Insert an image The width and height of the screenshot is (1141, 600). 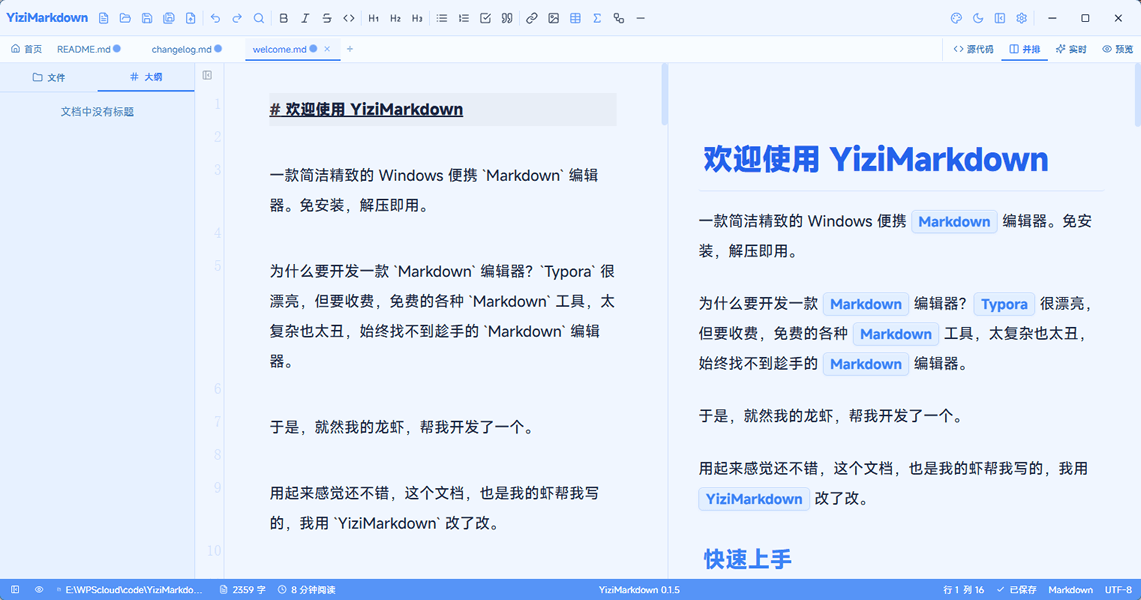coord(554,18)
